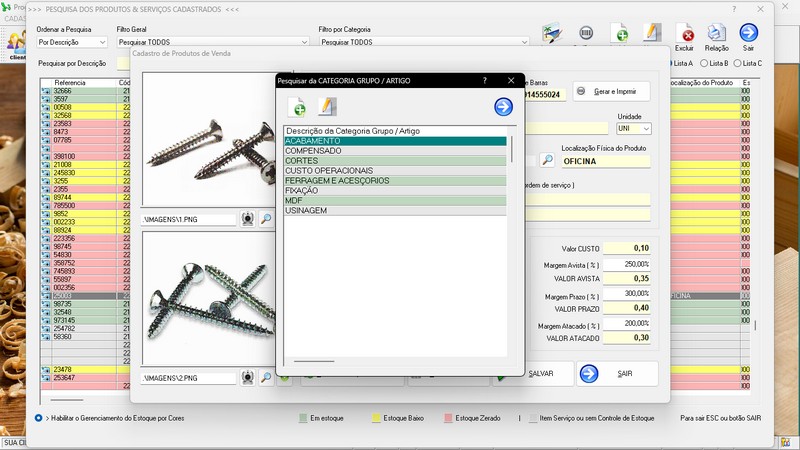
Task: Click the first screws product thumbnail
Action: (x=209, y=139)
